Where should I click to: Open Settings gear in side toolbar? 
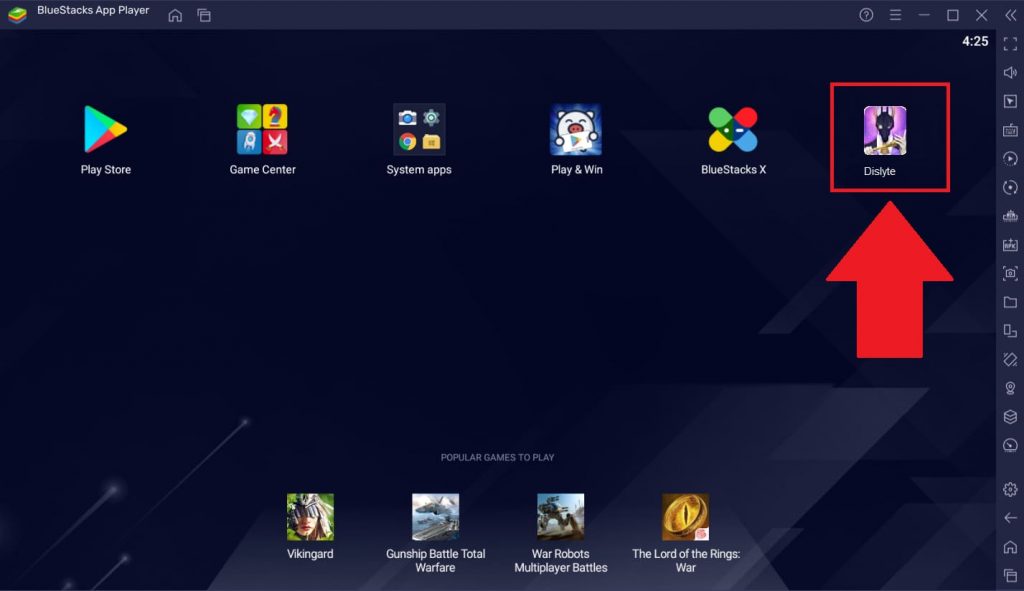pos(1010,489)
